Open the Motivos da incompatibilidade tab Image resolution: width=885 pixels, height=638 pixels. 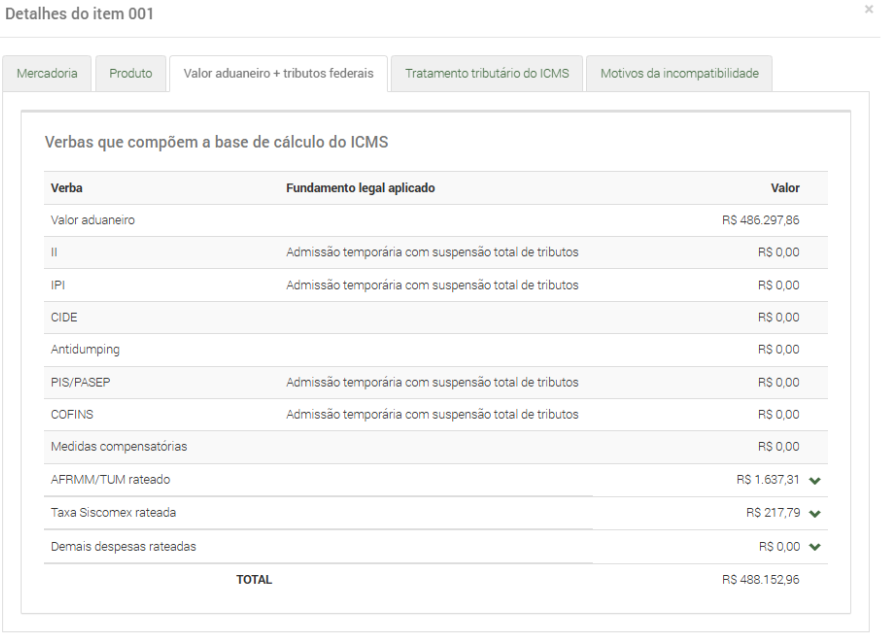click(679, 74)
